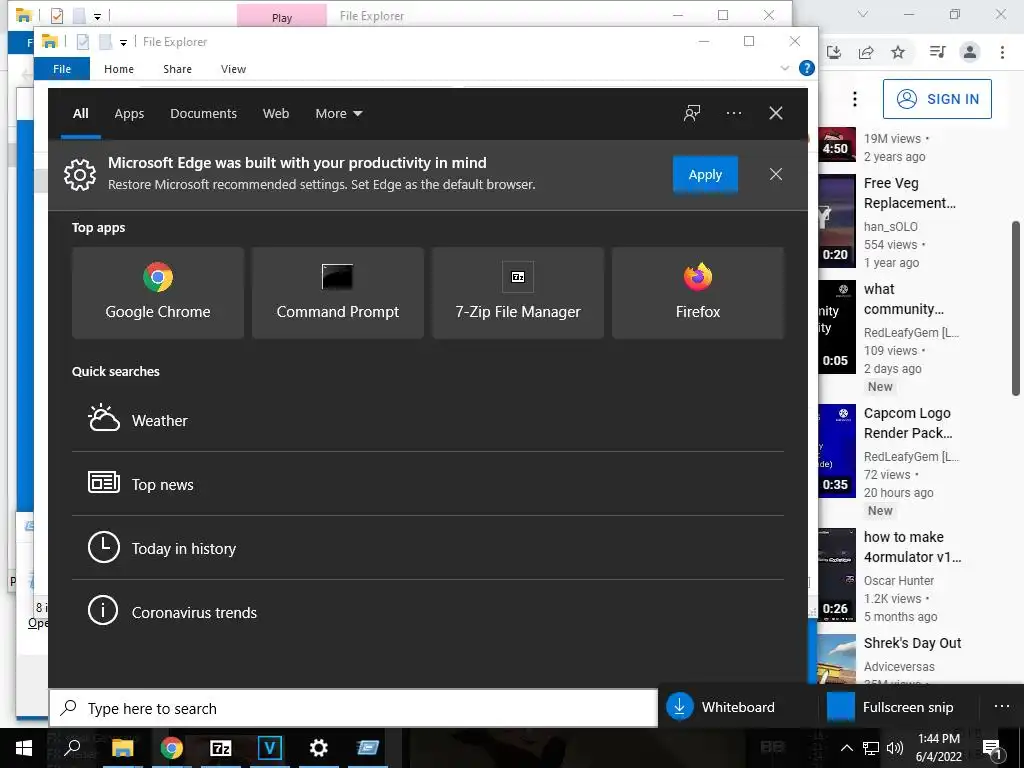
Task: Open more Windows Ink options ellipsis
Action: (x=1002, y=707)
